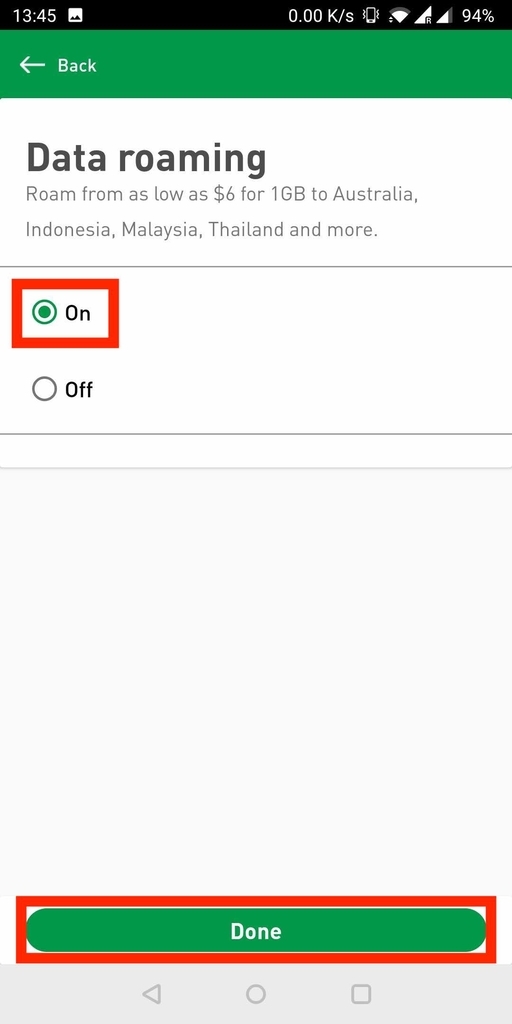Tap the network speed 0.00 K/s indicator
Image resolution: width=512 pixels, height=1024 pixels.
[323, 15]
